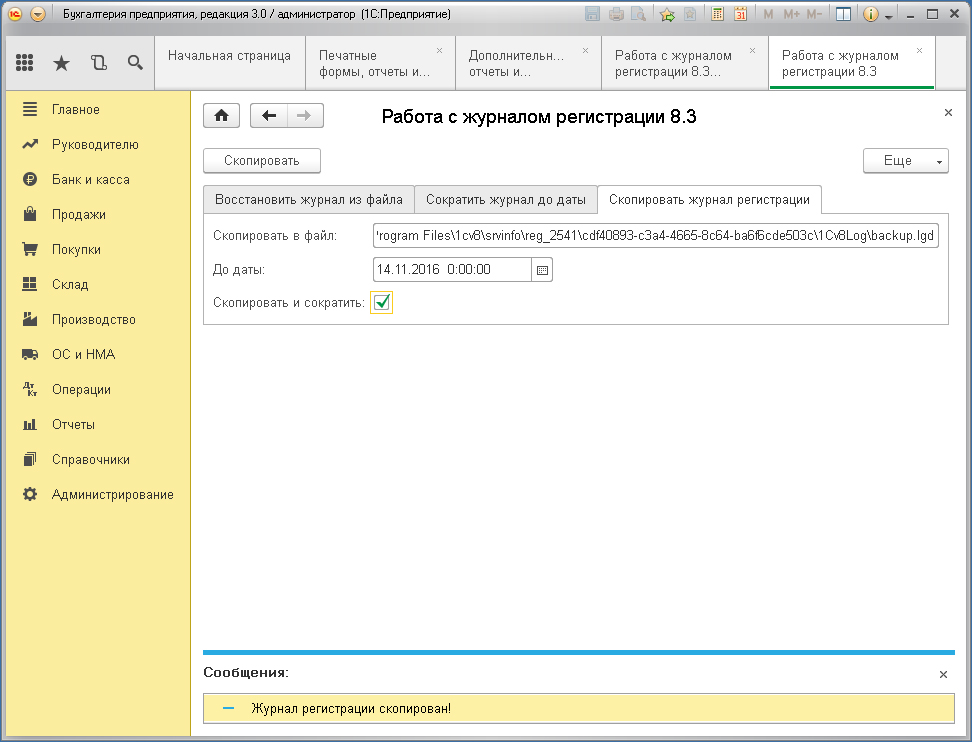The width and height of the screenshot is (972, 742).
Task: Open the sections grid menu icon
Action: 24,63
